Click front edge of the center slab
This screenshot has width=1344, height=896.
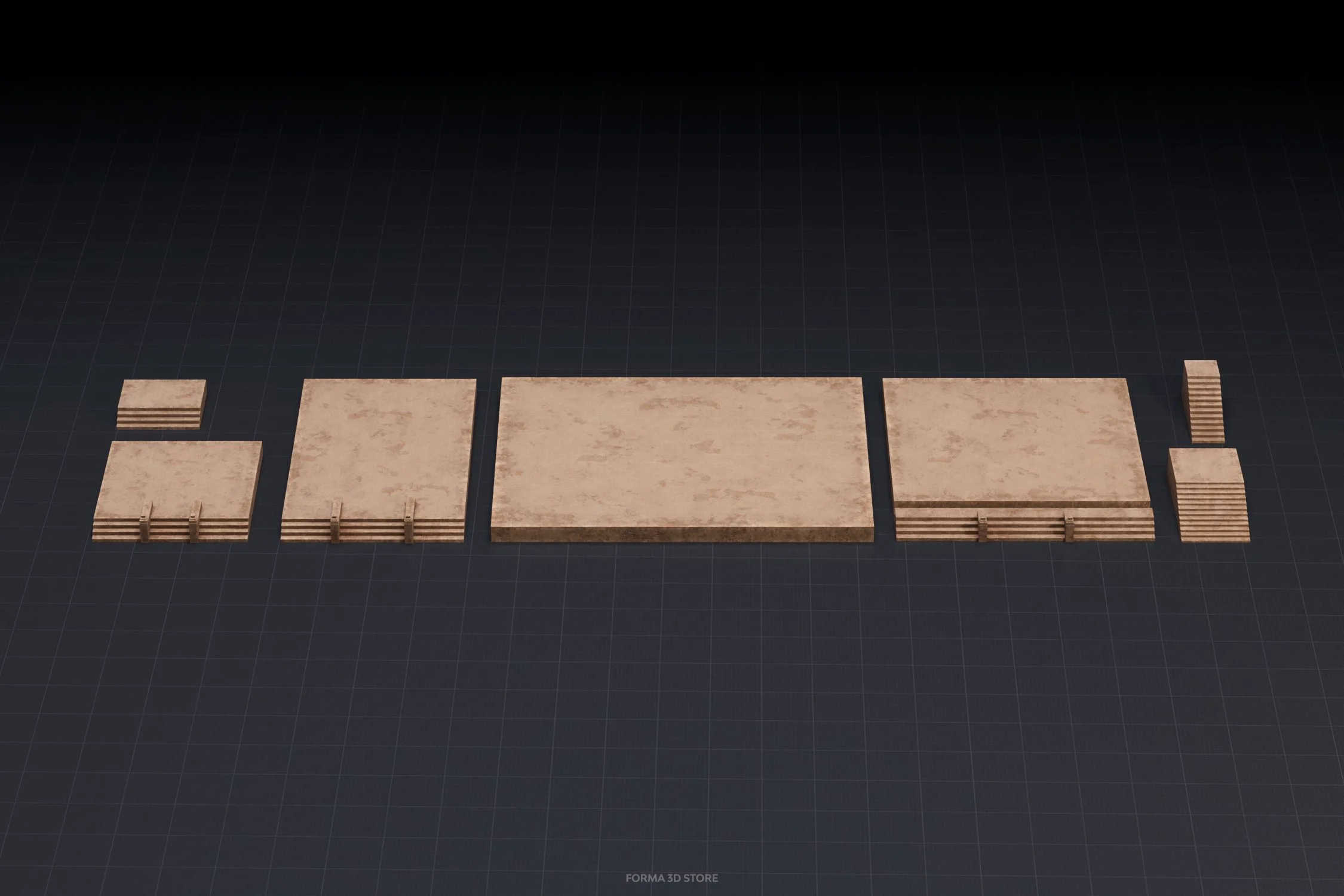(681, 533)
